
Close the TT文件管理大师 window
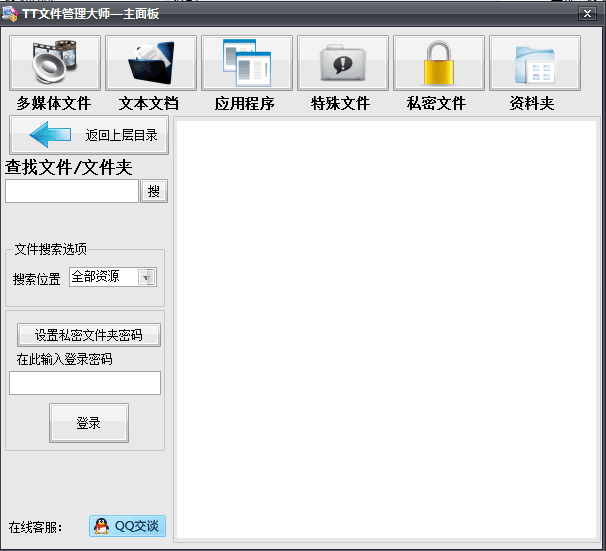coord(586,13)
